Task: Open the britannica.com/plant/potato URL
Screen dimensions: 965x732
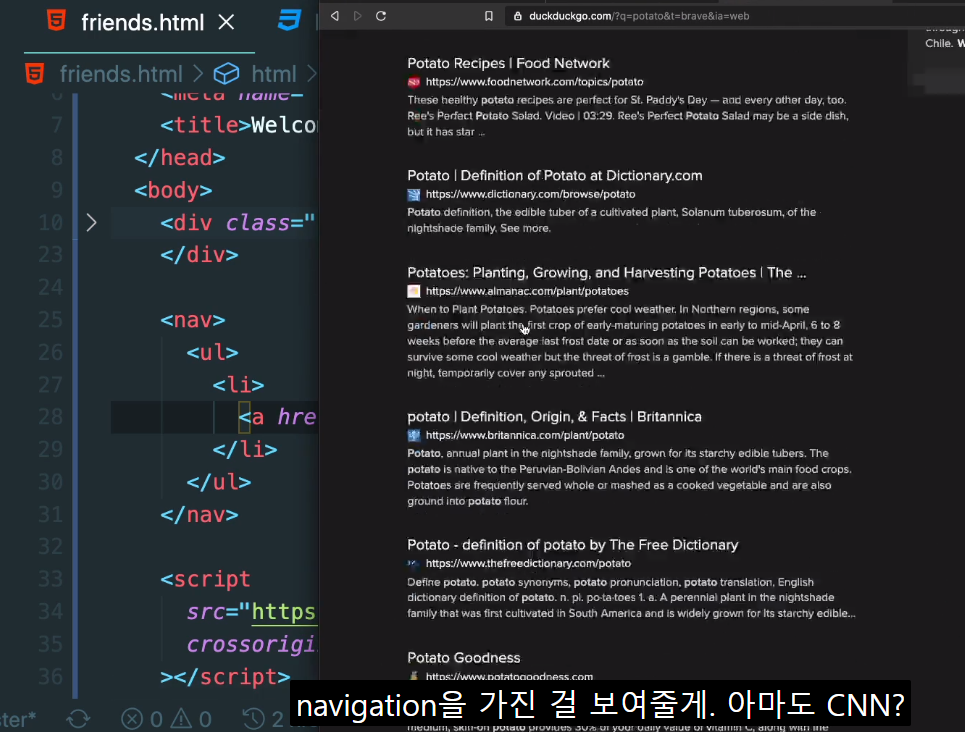Action: pyautogui.click(x=525, y=435)
